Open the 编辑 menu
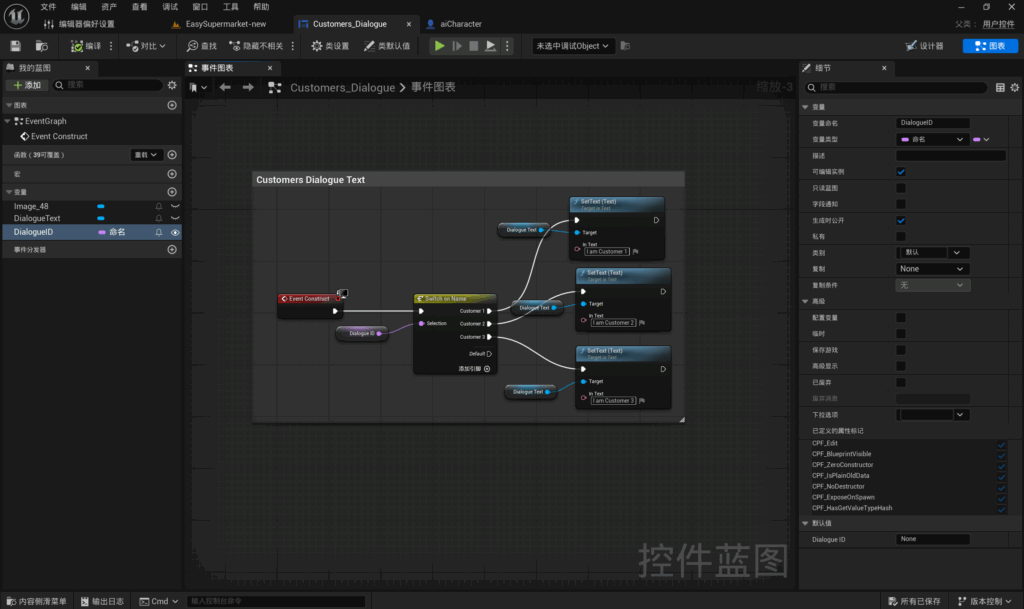Image resolution: width=1024 pixels, height=609 pixels. coord(78,7)
